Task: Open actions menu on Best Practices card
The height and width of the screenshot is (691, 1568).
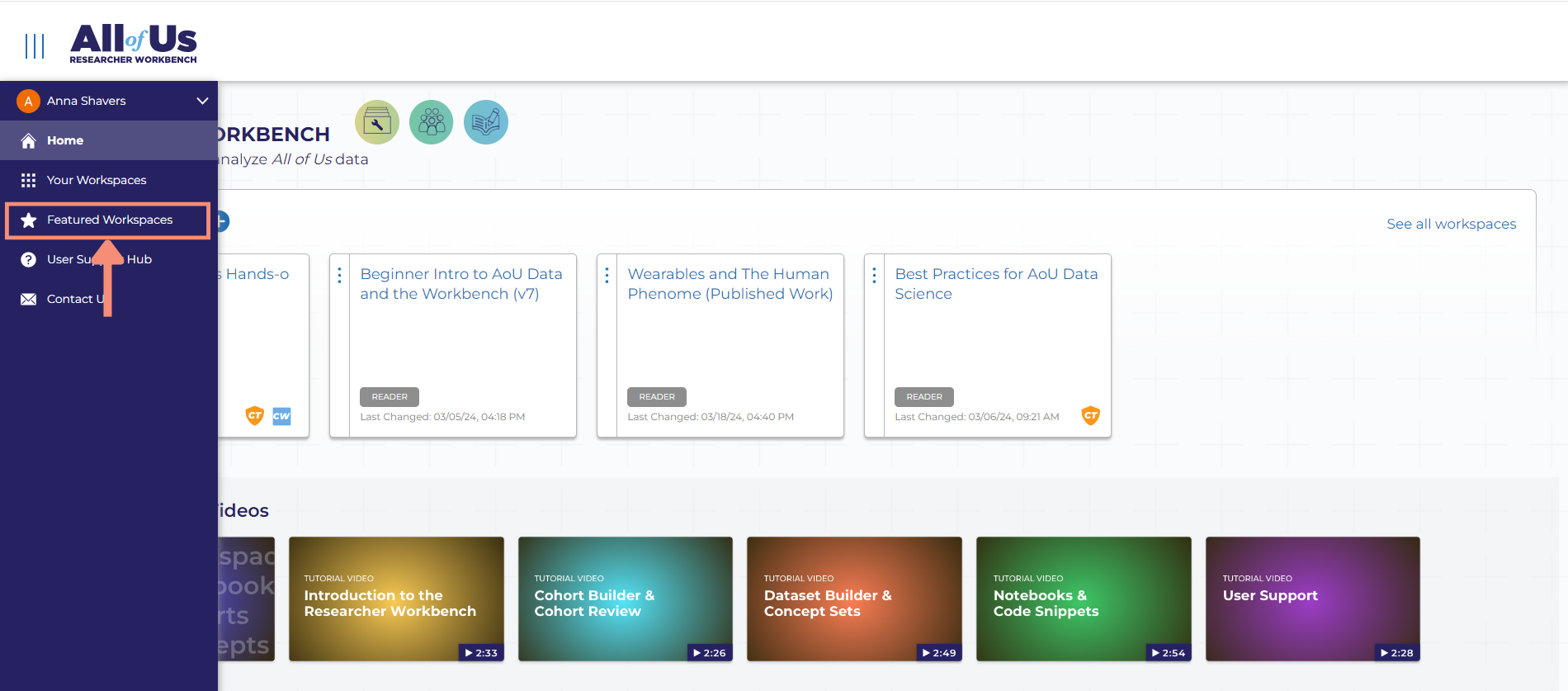Action: (x=874, y=275)
